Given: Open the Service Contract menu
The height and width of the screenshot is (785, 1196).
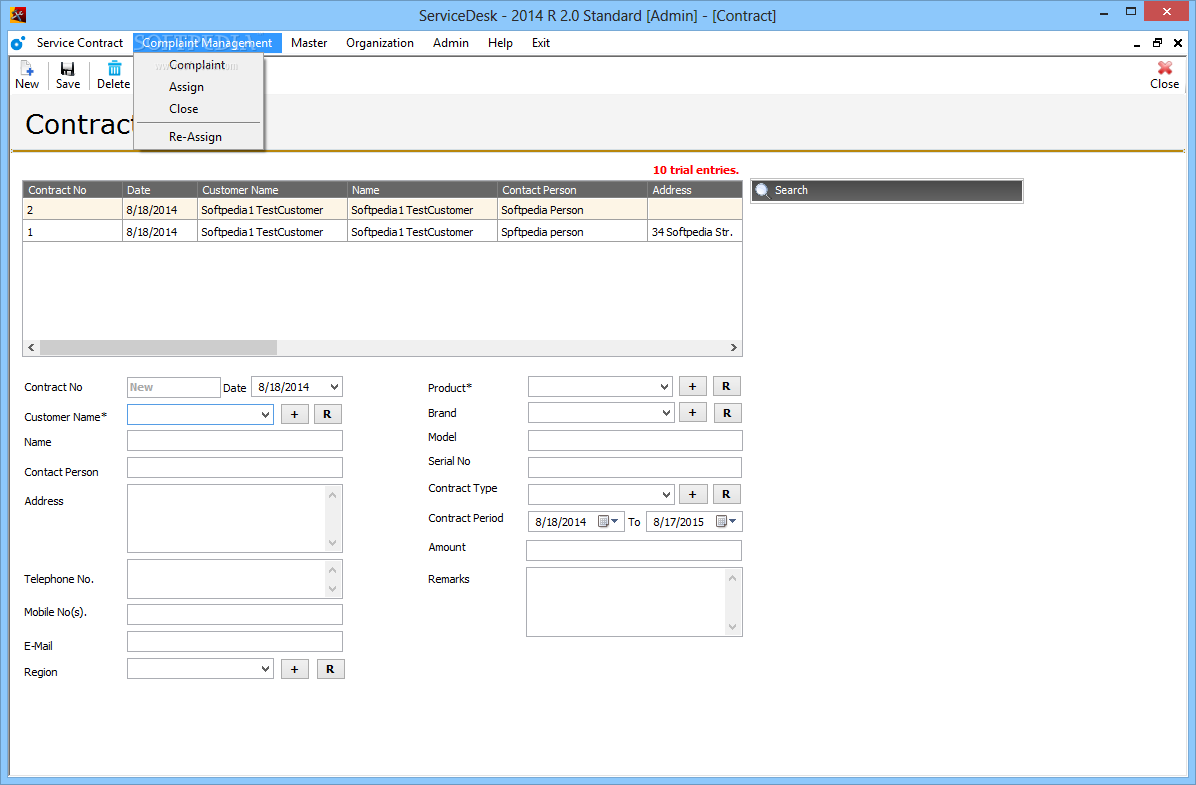Looking at the screenshot, I should point(79,43).
